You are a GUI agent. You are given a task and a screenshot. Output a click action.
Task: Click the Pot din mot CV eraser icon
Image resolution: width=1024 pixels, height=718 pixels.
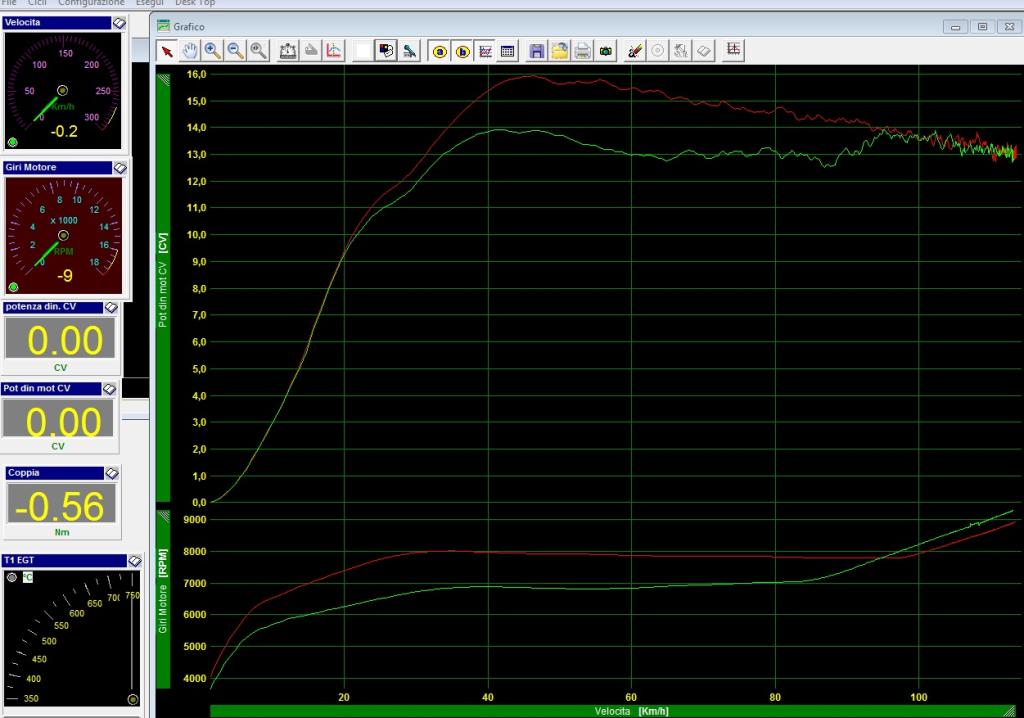pyautogui.click(x=110, y=389)
